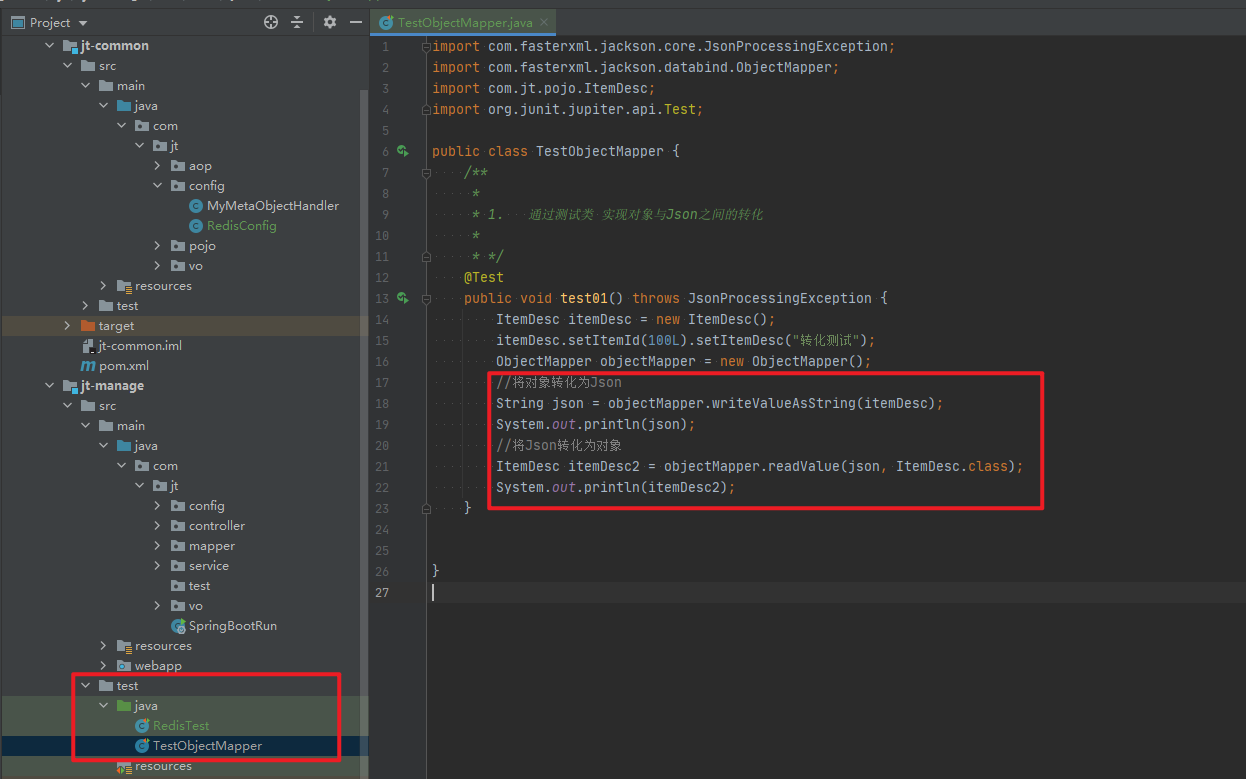Screen dimensions: 1246x779
Task: Click com.jt.pojo.ItemDesc import line
Action: click(x=544, y=88)
